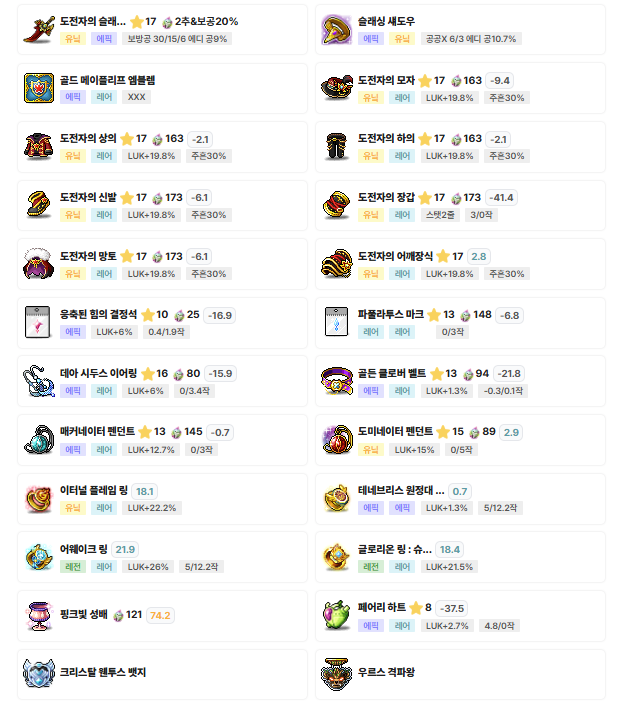Click the 골든 클로버 벨트 icon
The width and height of the screenshot is (620, 715).
[x=336, y=381]
